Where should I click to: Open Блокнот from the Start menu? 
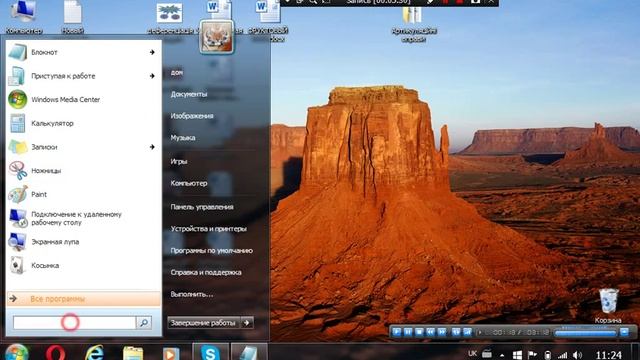pyautogui.click(x=84, y=52)
